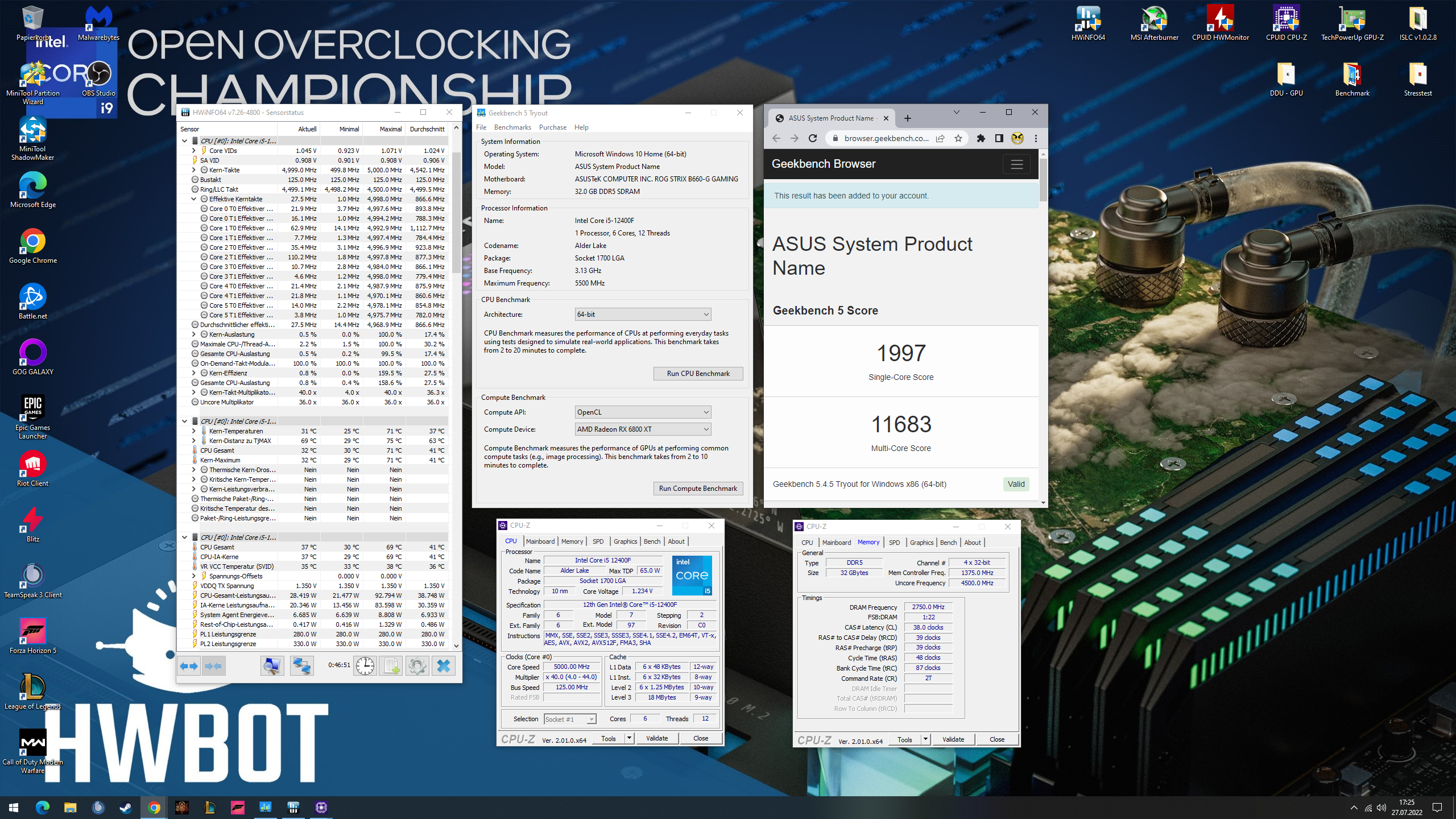The image size is (1456, 819).
Task: Open Purchase menu in Geekbench 5
Action: tap(552, 127)
